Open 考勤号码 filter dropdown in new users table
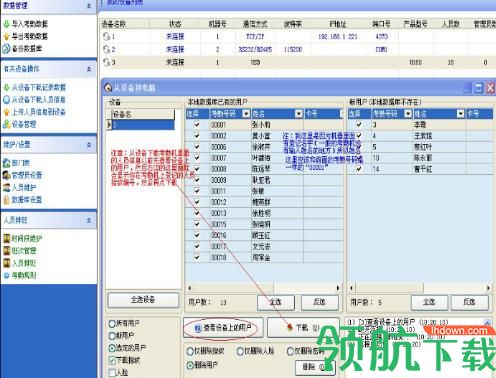The width and height of the screenshot is (496, 378). [408, 114]
